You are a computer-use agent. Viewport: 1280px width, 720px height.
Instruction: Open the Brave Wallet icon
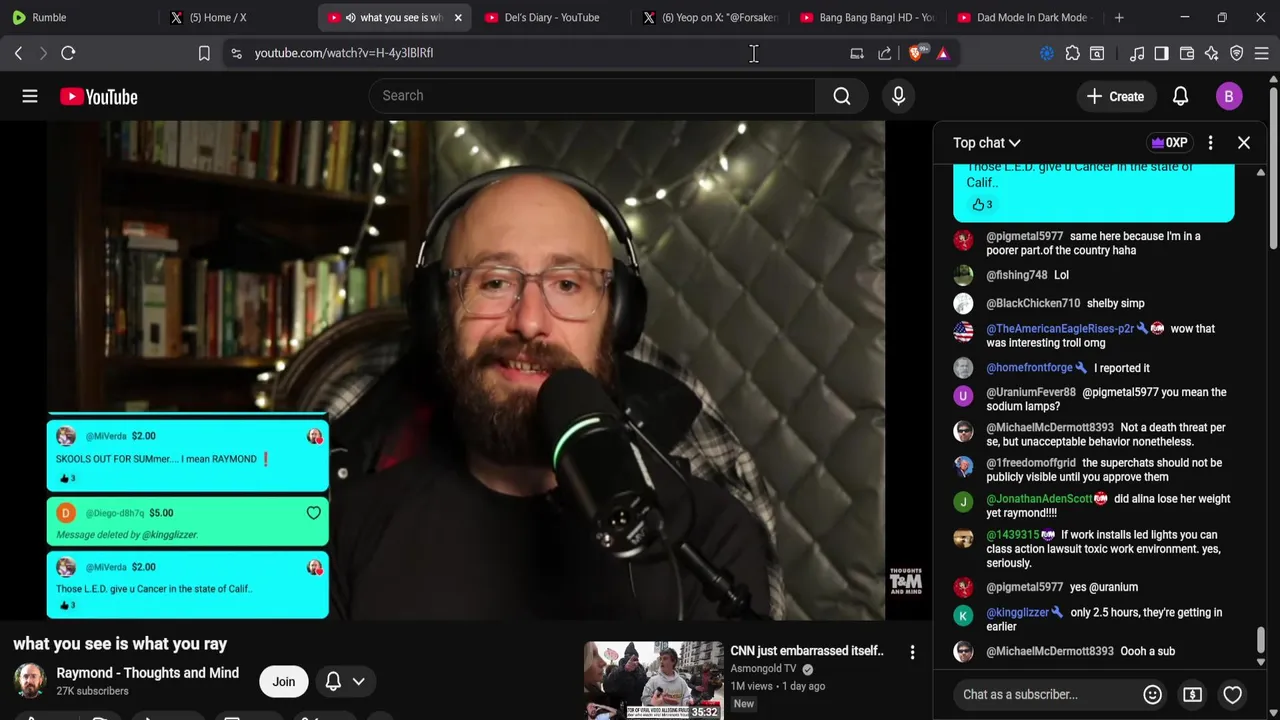[x=1187, y=53]
